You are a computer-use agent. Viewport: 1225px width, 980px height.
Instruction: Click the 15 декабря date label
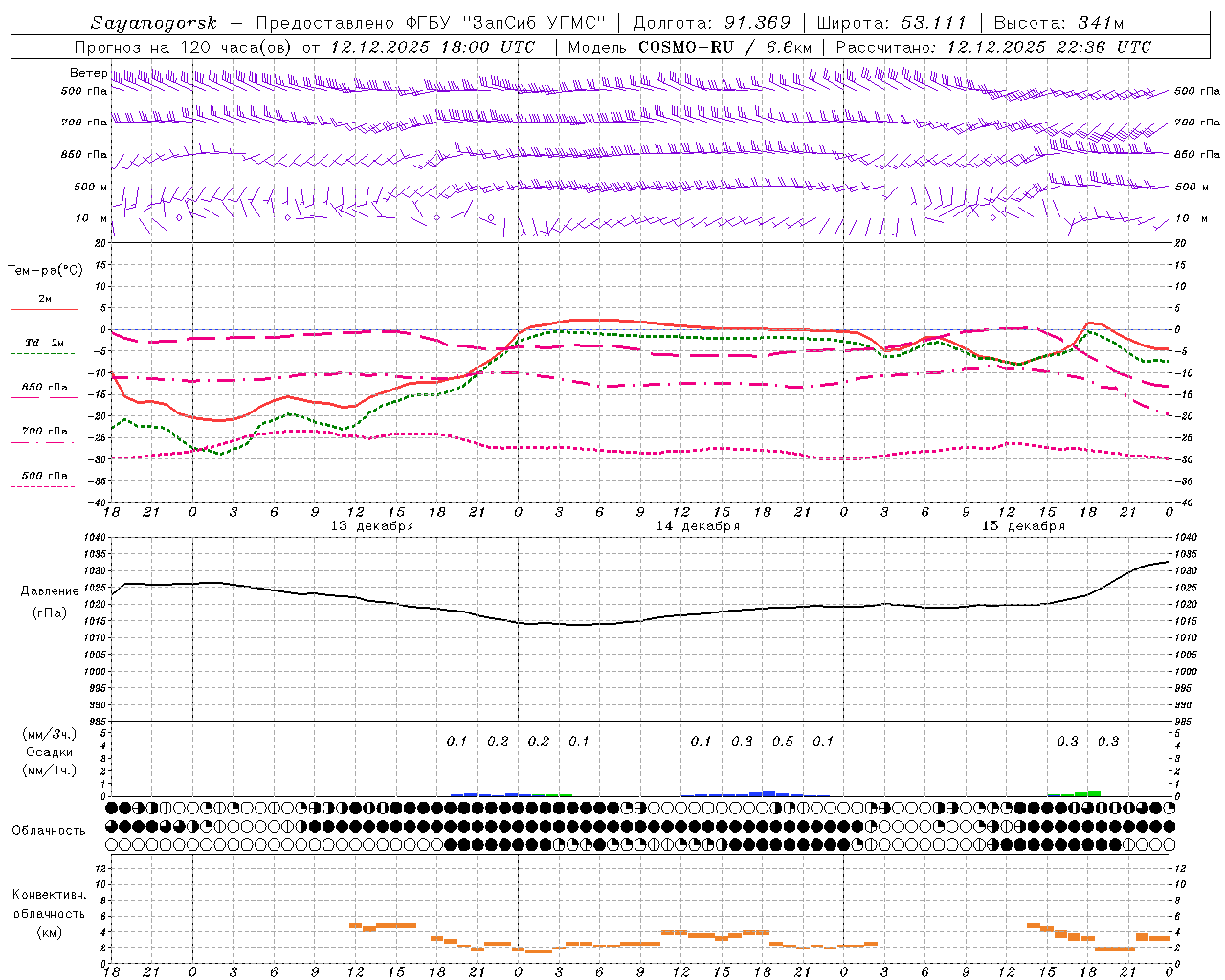(1023, 526)
